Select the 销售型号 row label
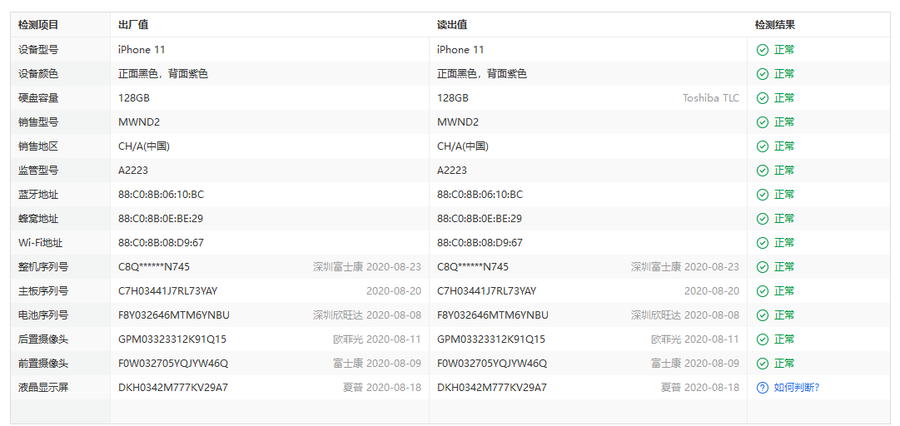 pos(38,122)
